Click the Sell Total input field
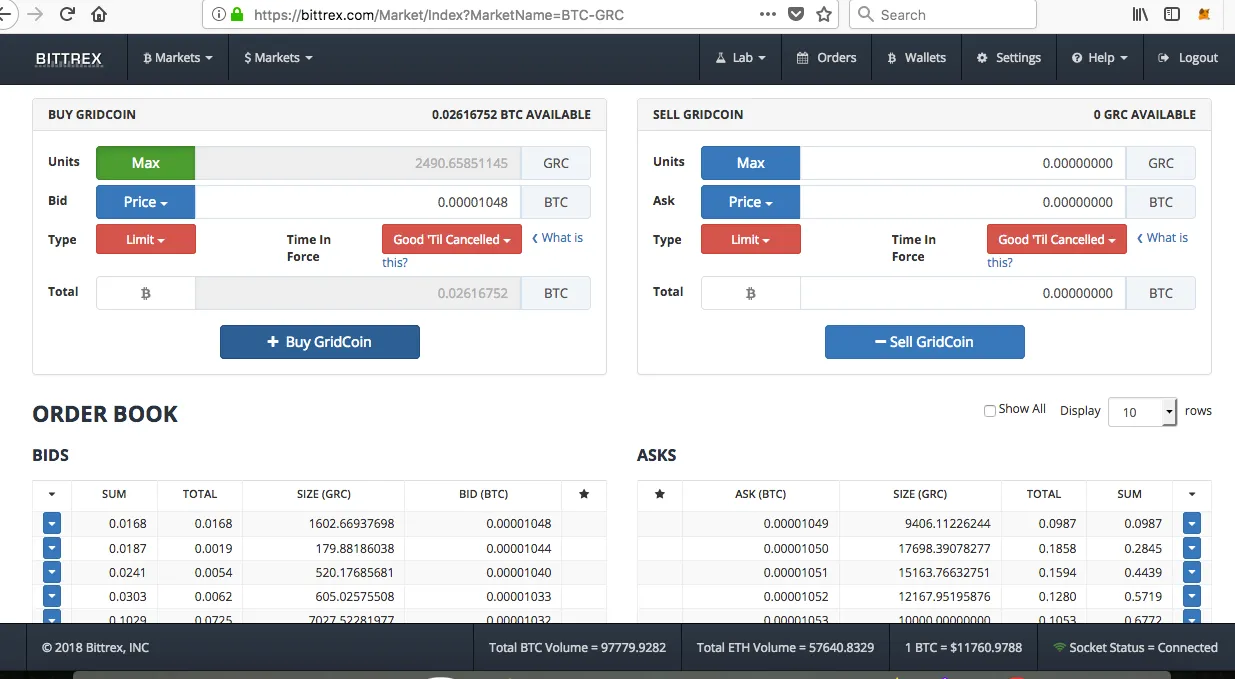The height and width of the screenshot is (679, 1235). [x=963, y=293]
